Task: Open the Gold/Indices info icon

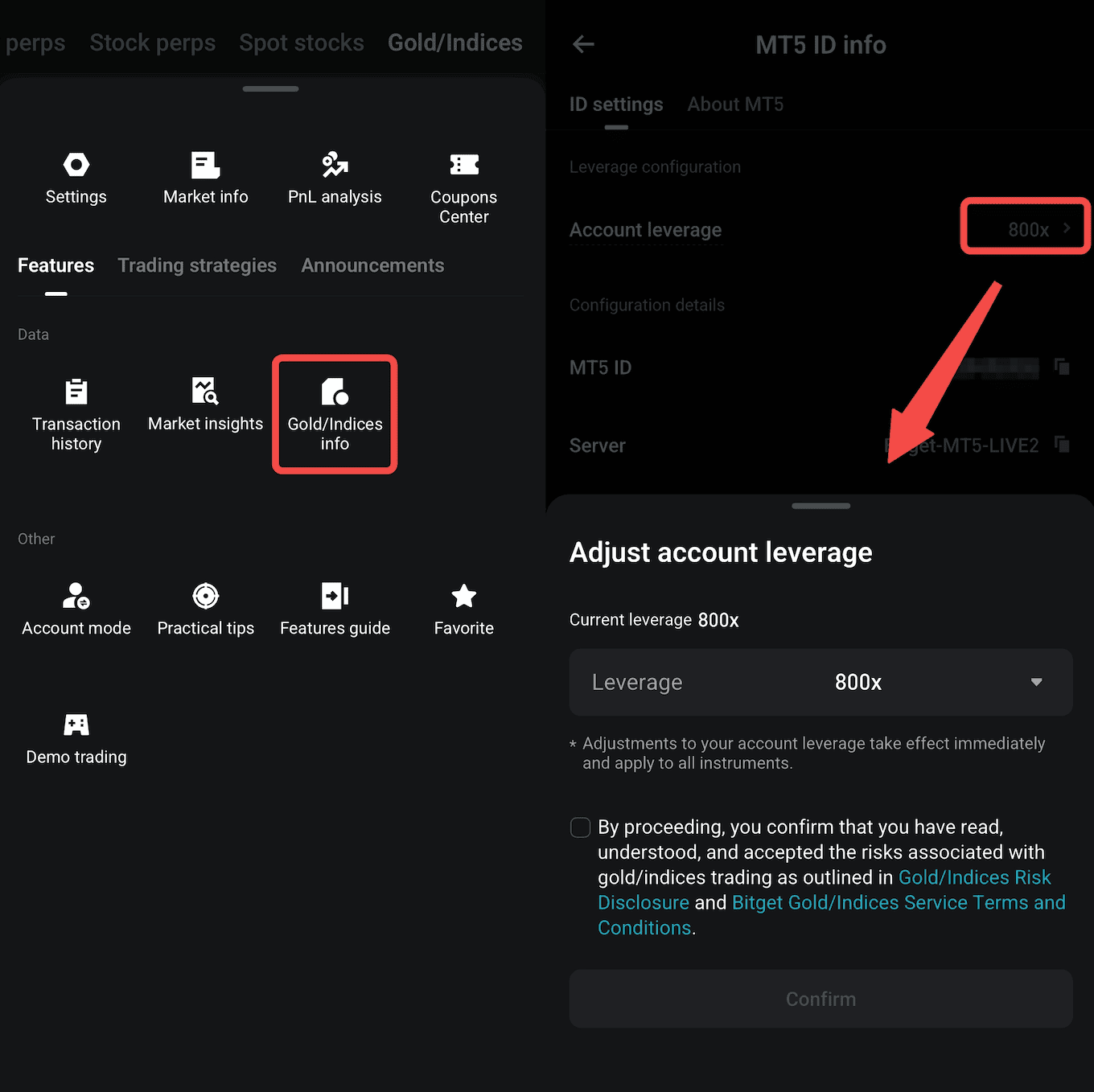Action: [x=335, y=392]
